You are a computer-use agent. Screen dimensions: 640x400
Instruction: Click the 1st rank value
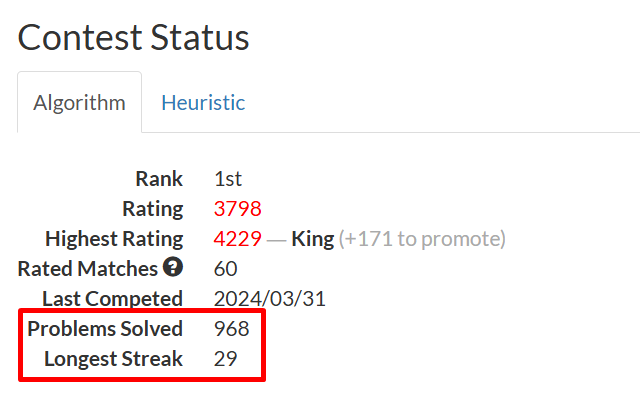coord(228,179)
